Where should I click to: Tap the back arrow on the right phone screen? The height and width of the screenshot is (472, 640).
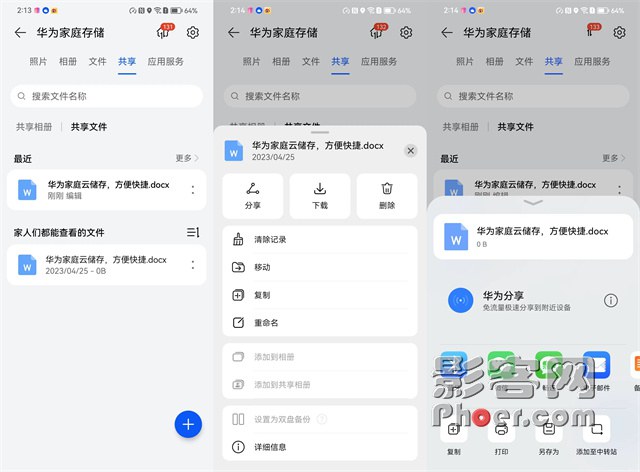pos(447,33)
